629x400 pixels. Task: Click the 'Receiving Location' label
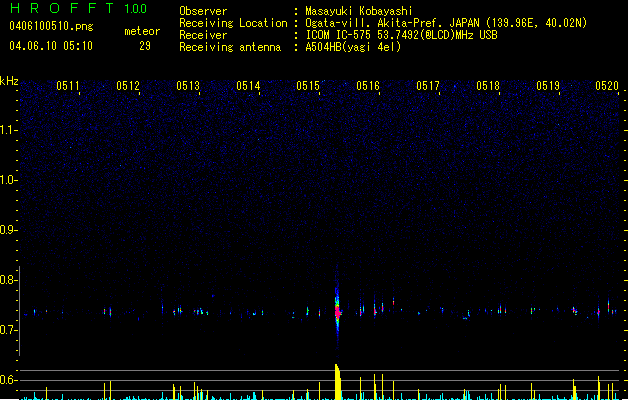coord(233,23)
